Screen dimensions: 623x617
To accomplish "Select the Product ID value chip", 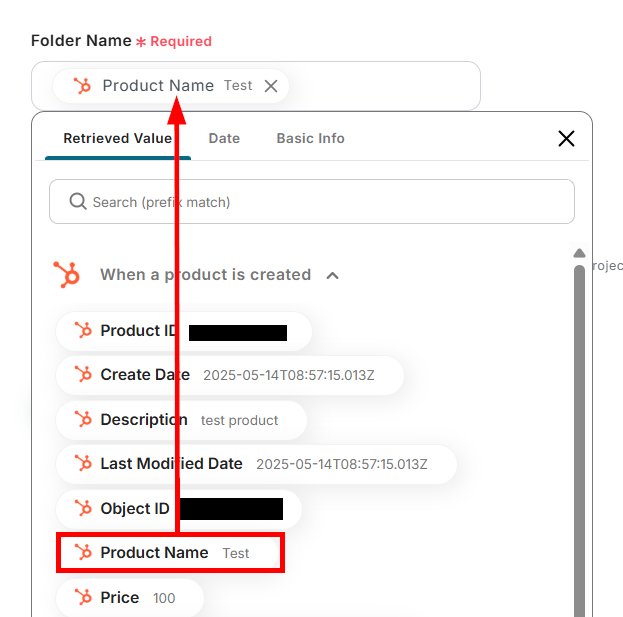I will [x=184, y=331].
